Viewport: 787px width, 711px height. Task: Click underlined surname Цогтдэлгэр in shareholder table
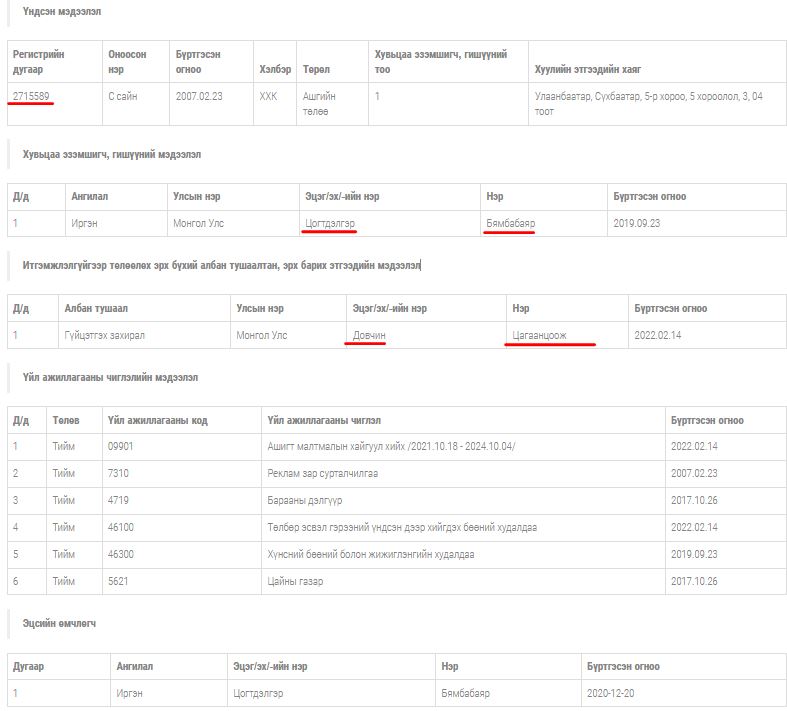click(x=329, y=223)
